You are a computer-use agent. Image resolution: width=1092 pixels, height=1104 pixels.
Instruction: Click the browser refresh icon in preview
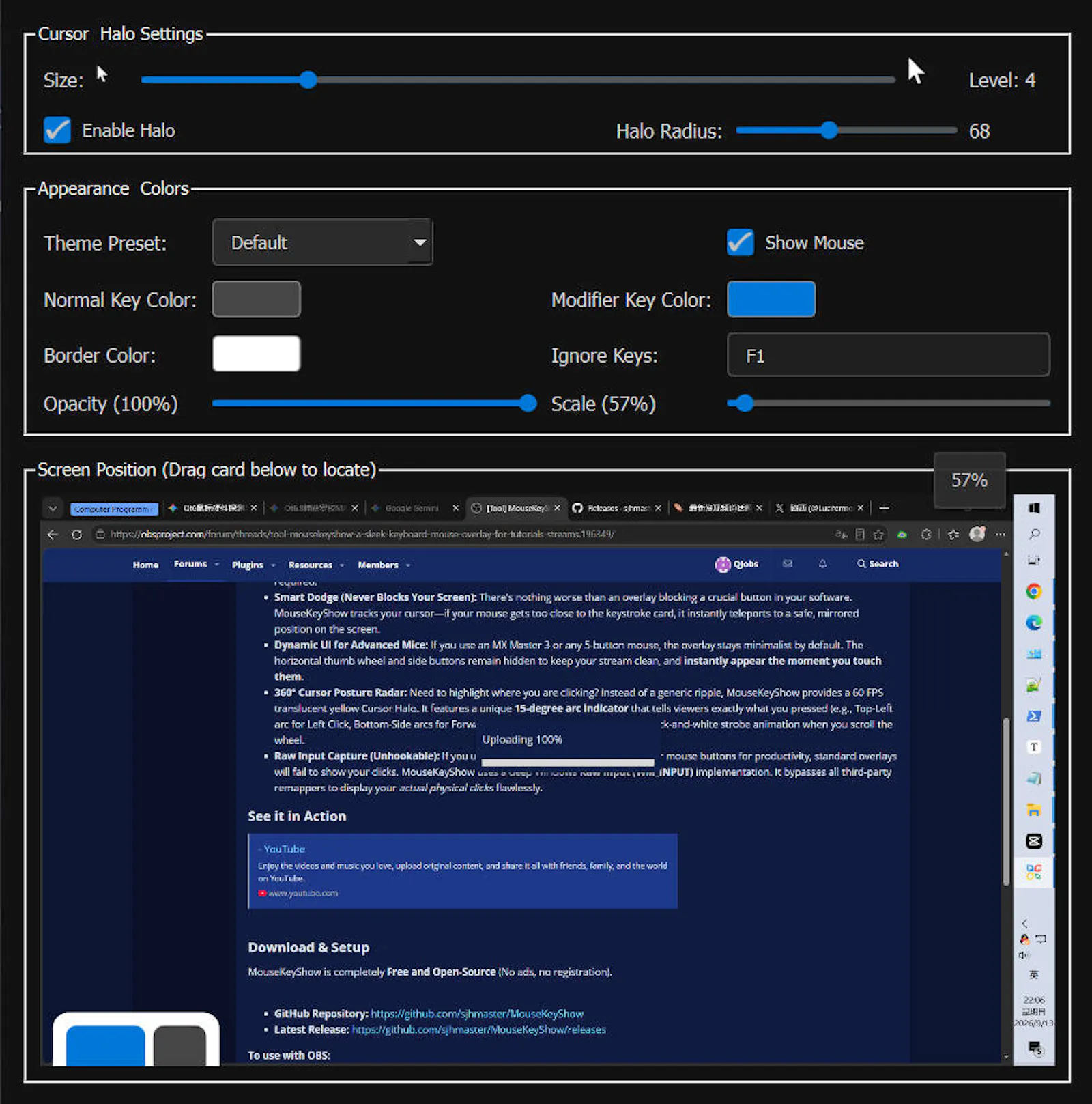click(76, 535)
